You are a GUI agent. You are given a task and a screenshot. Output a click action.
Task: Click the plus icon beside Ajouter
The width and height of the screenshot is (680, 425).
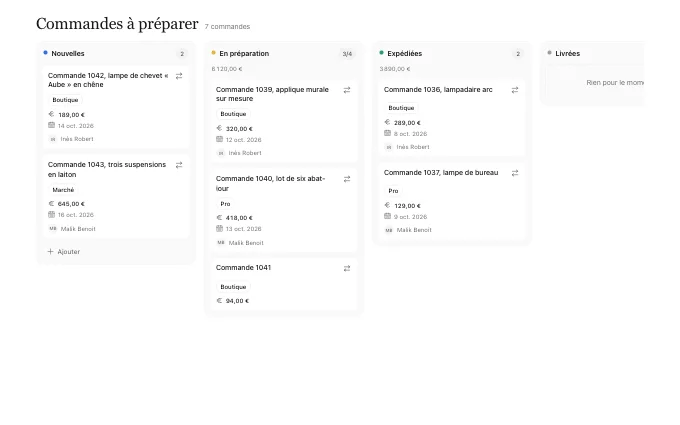50,252
